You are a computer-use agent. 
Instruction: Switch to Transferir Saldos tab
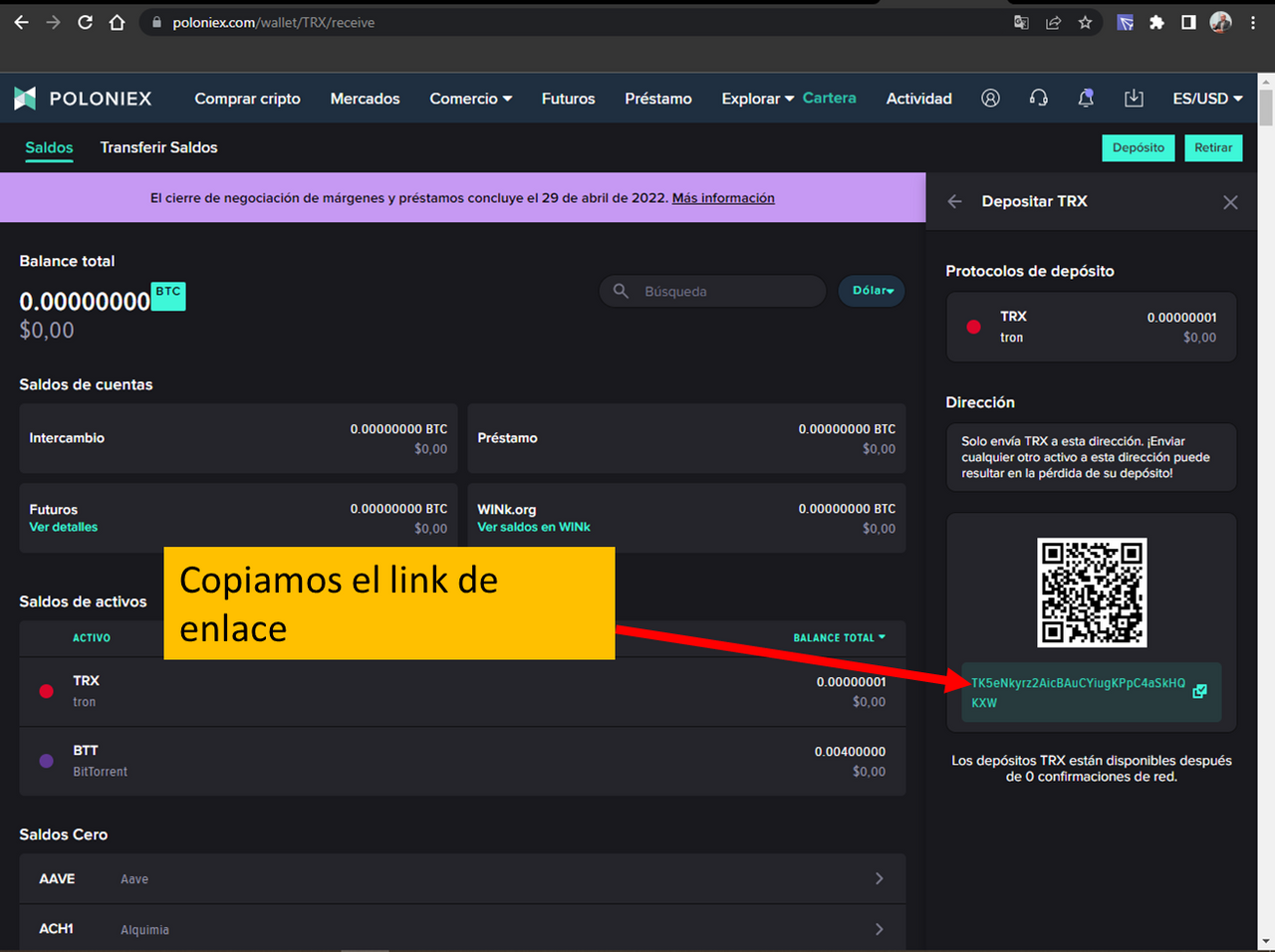point(158,147)
